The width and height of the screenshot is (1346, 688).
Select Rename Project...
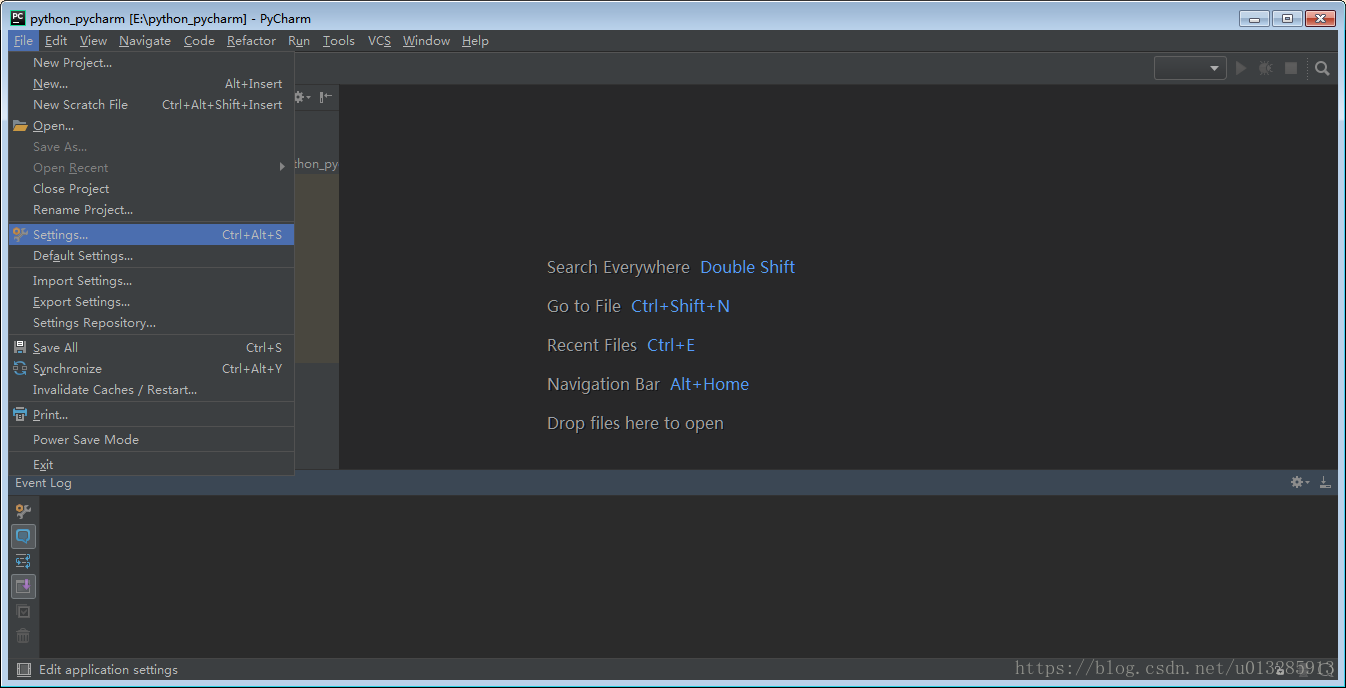[151, 209]
